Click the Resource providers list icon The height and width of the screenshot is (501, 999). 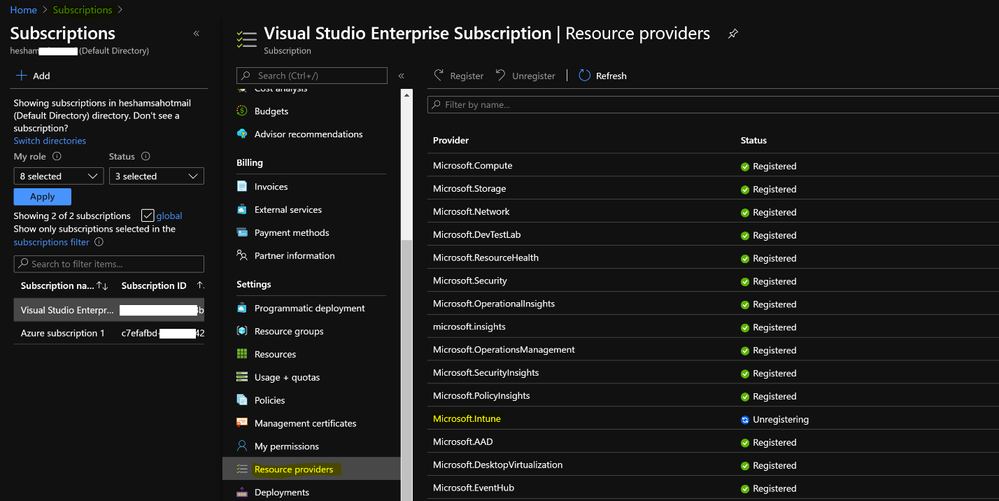tap(242, 469)
